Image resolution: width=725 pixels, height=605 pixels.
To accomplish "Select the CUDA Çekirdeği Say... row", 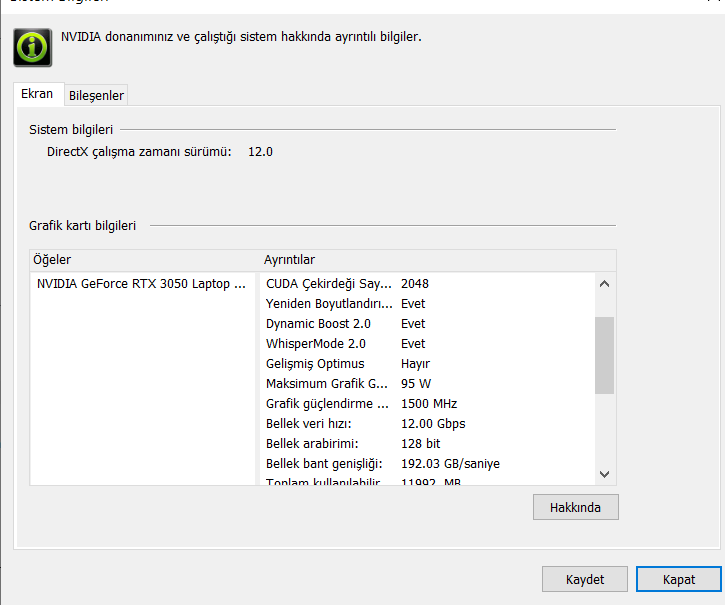I will tap(427, 284).
